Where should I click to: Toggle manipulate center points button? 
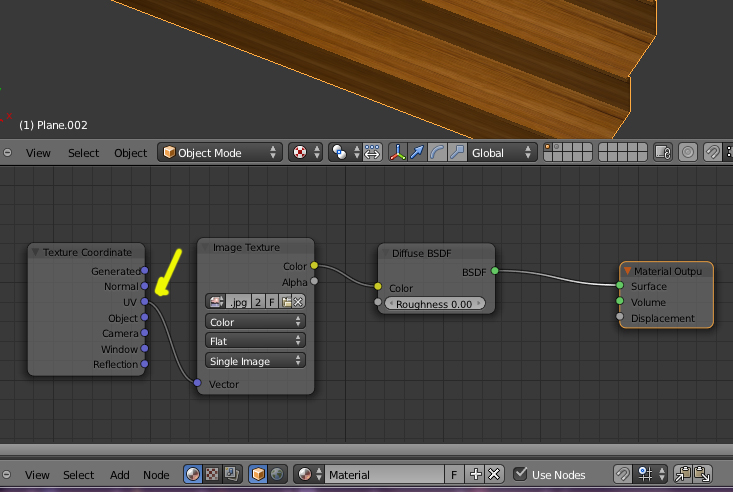(x=372, y=152)
